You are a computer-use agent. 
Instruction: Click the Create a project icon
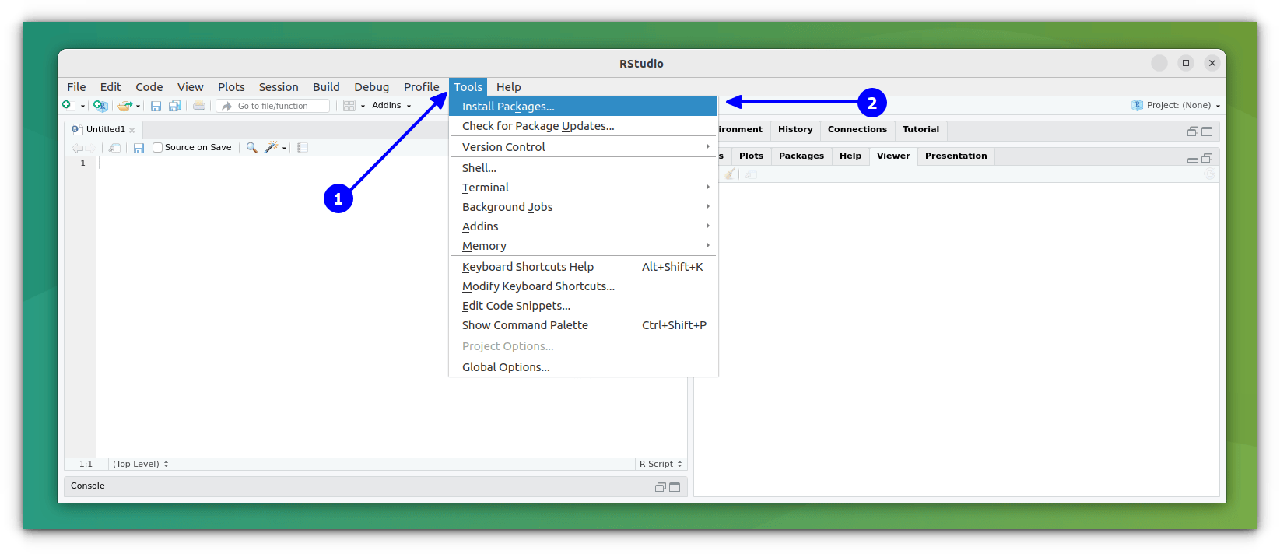[100, 105]
